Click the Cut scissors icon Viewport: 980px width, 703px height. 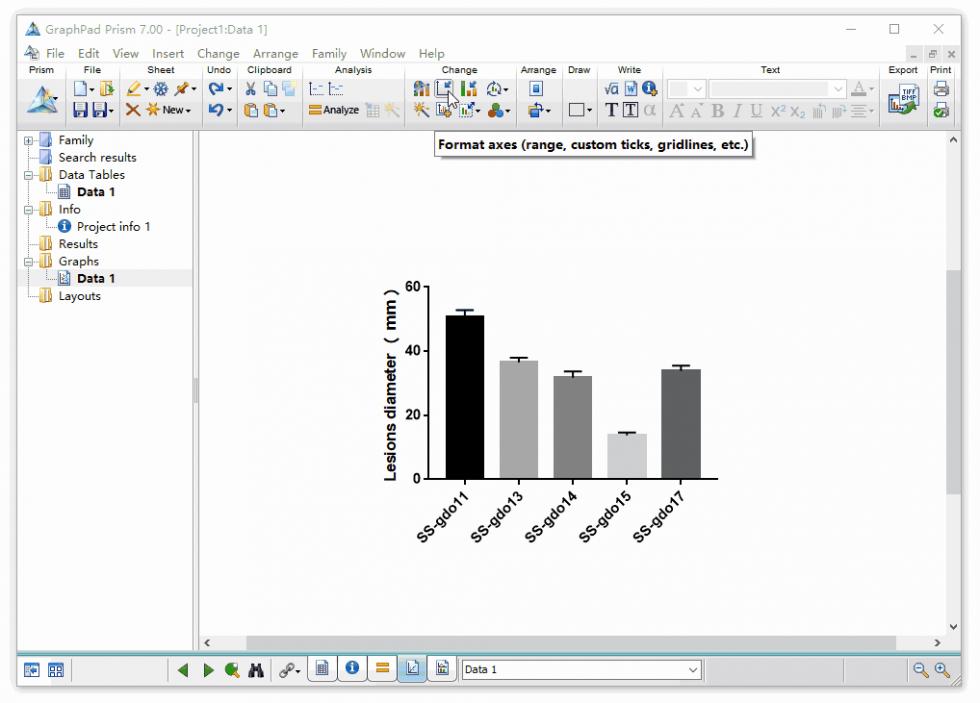[250, 89]
